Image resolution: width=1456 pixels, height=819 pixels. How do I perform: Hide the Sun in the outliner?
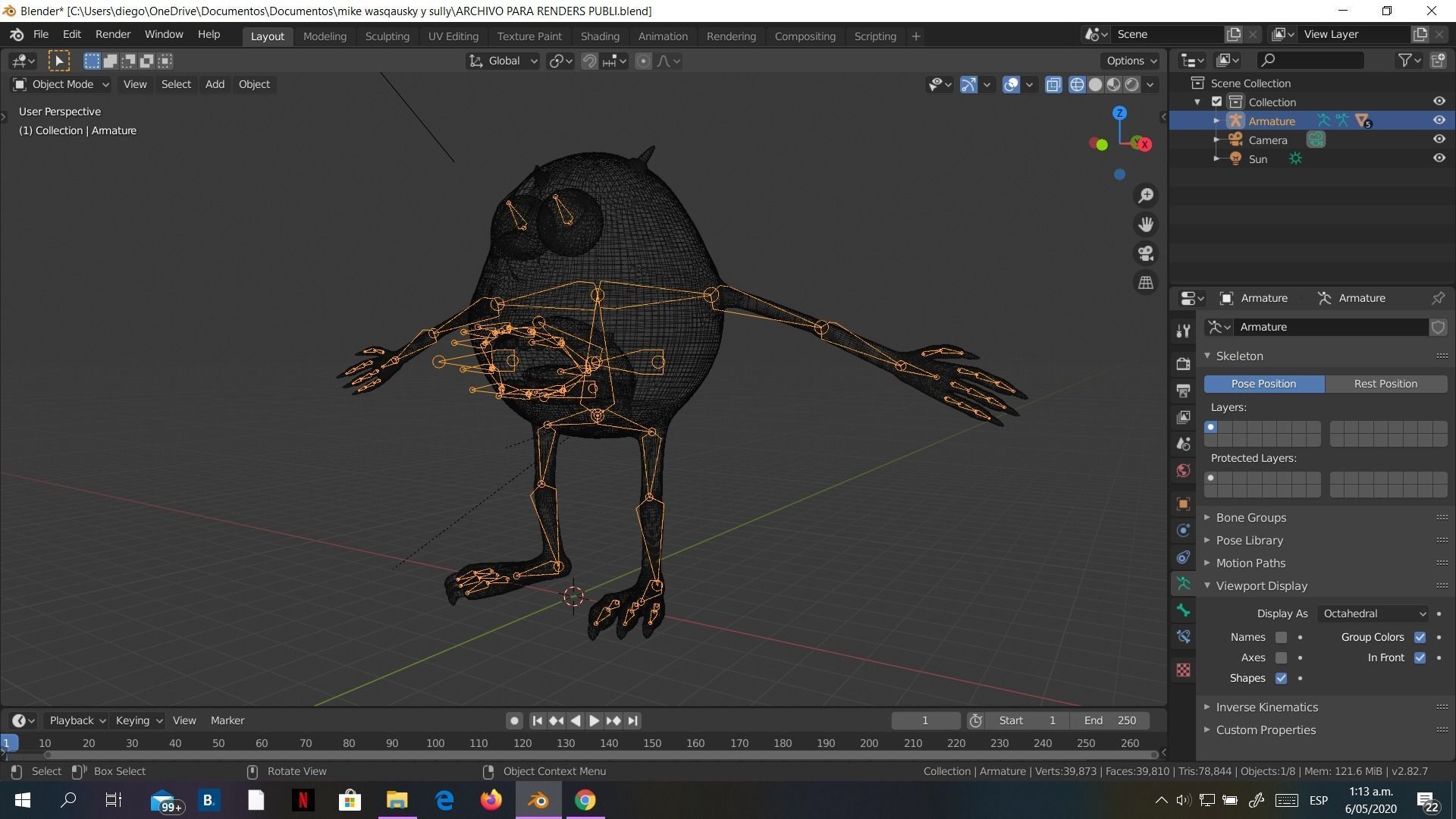tap(1439, 158)
